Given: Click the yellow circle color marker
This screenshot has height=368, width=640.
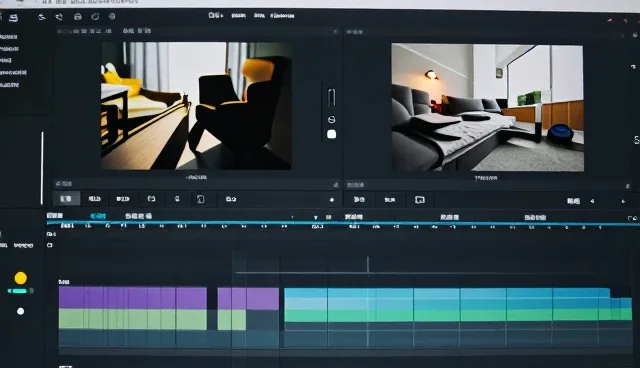Looking at the screenshot, I should [x=20, y=278].
